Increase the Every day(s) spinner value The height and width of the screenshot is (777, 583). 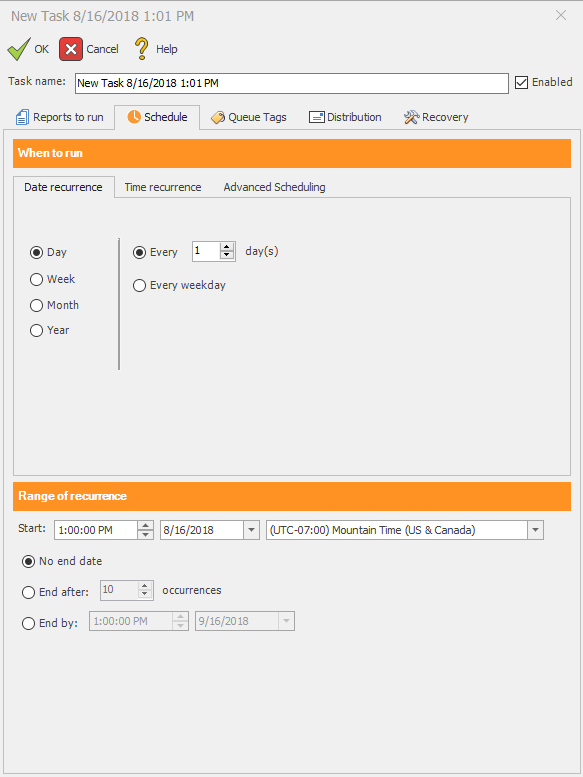point(227,247)
